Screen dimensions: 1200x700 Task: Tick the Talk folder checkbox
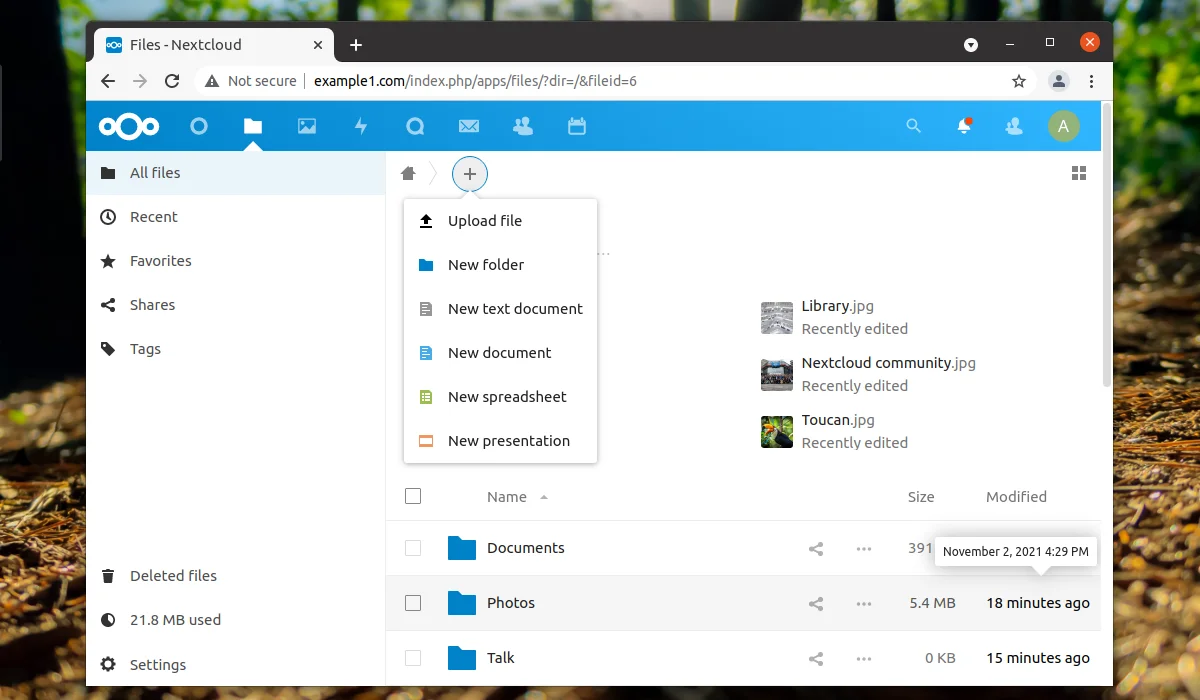[413, 658]
